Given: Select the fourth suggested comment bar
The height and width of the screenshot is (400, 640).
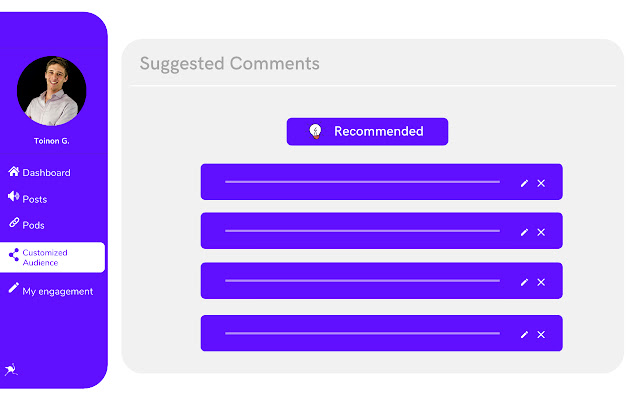Looking at the screenshot, I should tap(362, 333).
